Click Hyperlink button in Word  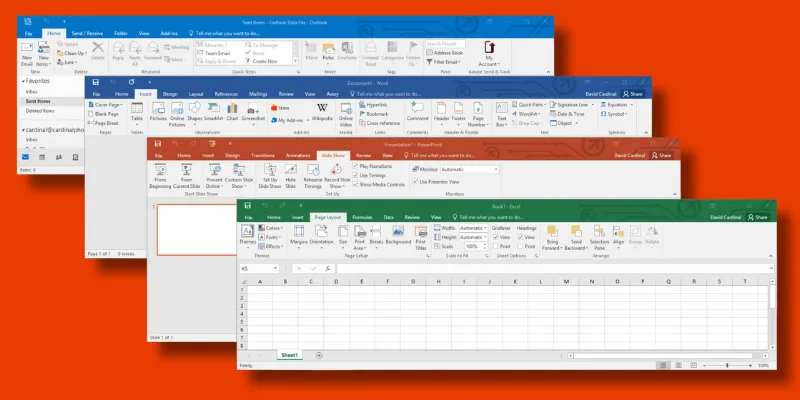pyautogui.click(x=372, y=105)
